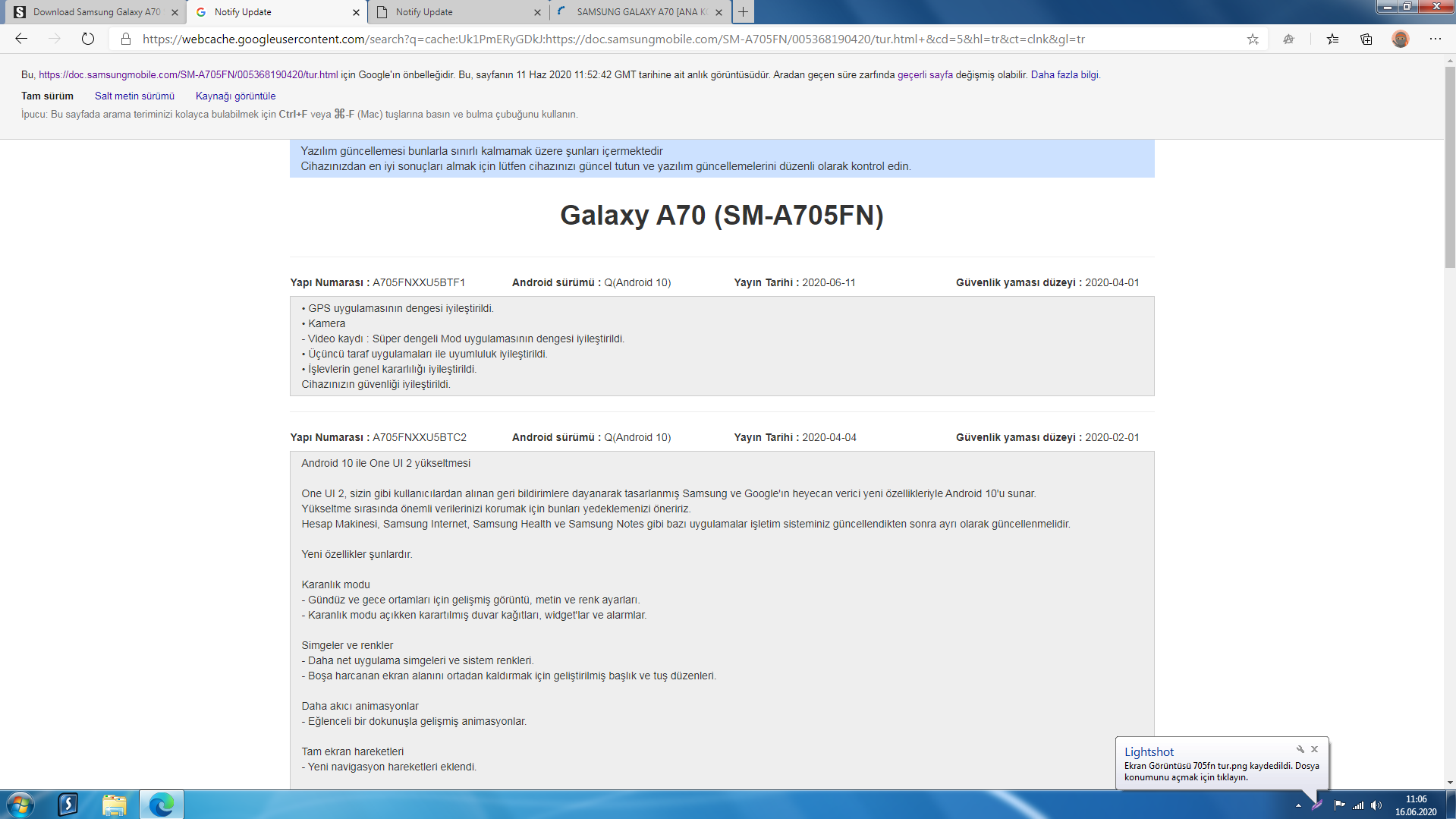
Task: Click 'Simgeler ve renkler' section title
Action: pyautogui.click(x=347, y=645)
